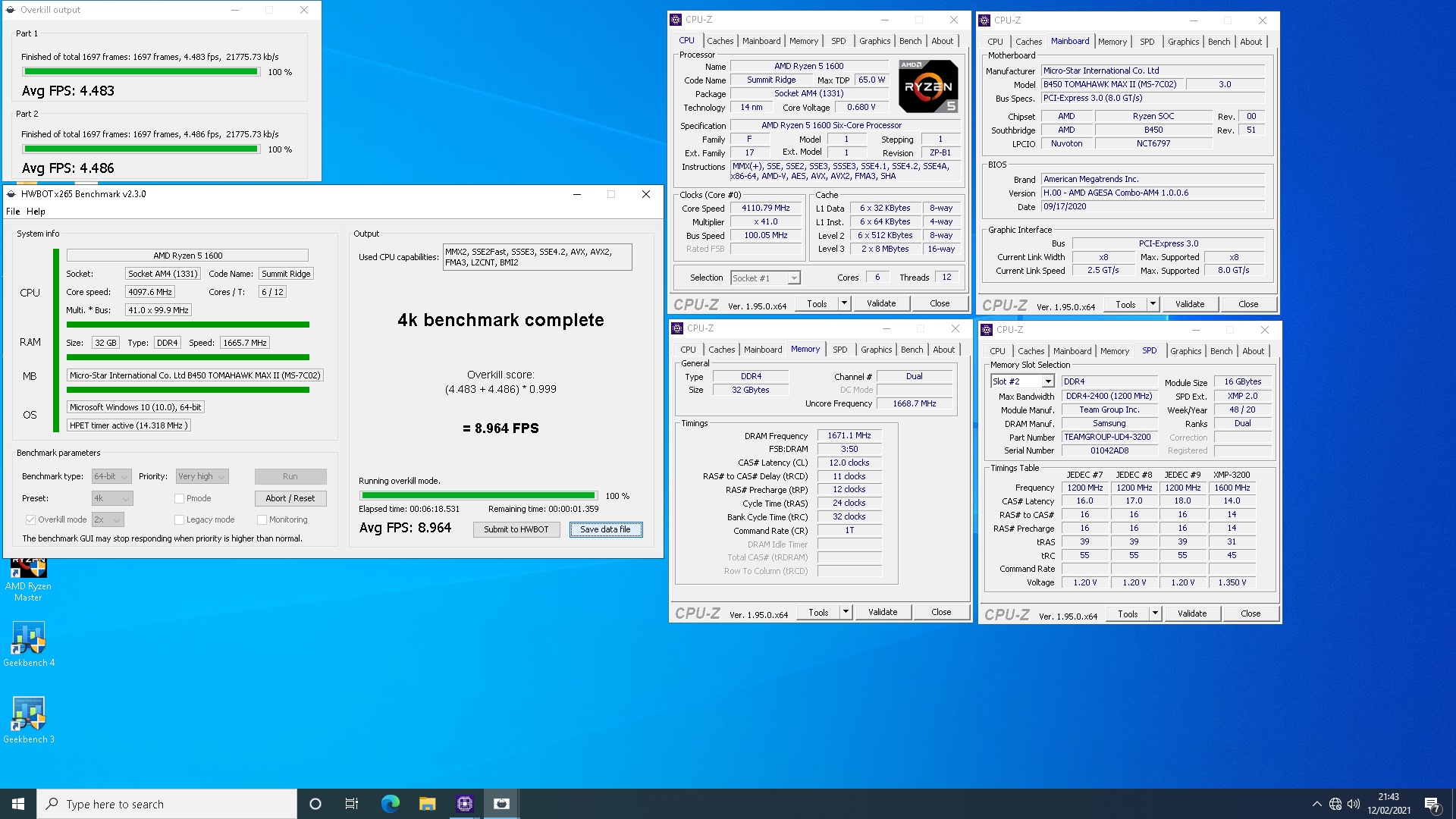Screen dimensions: 1456x819
Task: Click CPU name field AMD Ryzen 5 1600 in HWBOT
Action: (187, 256)
